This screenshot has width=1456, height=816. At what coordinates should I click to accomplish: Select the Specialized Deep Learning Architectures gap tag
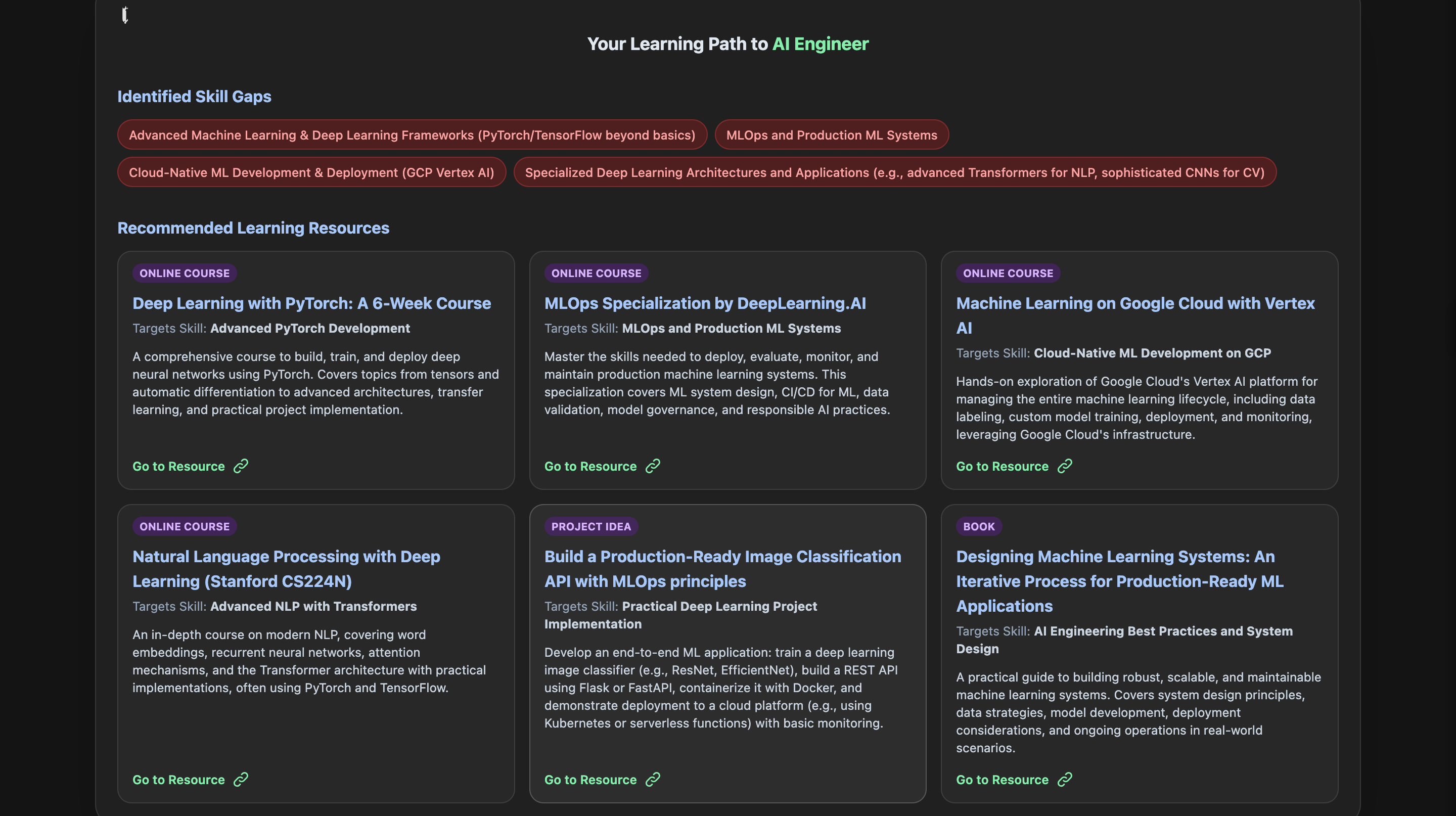894,172
